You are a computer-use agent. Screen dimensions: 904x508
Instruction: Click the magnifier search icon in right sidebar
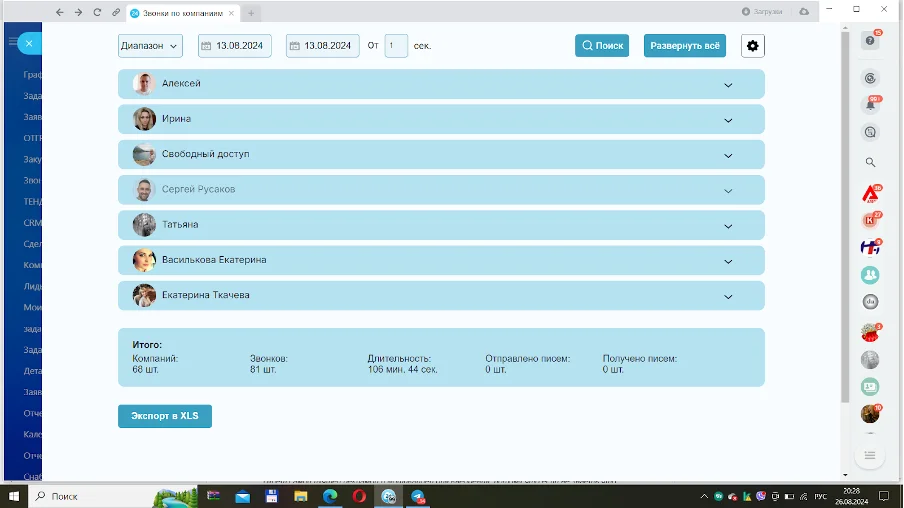[870, 162]
